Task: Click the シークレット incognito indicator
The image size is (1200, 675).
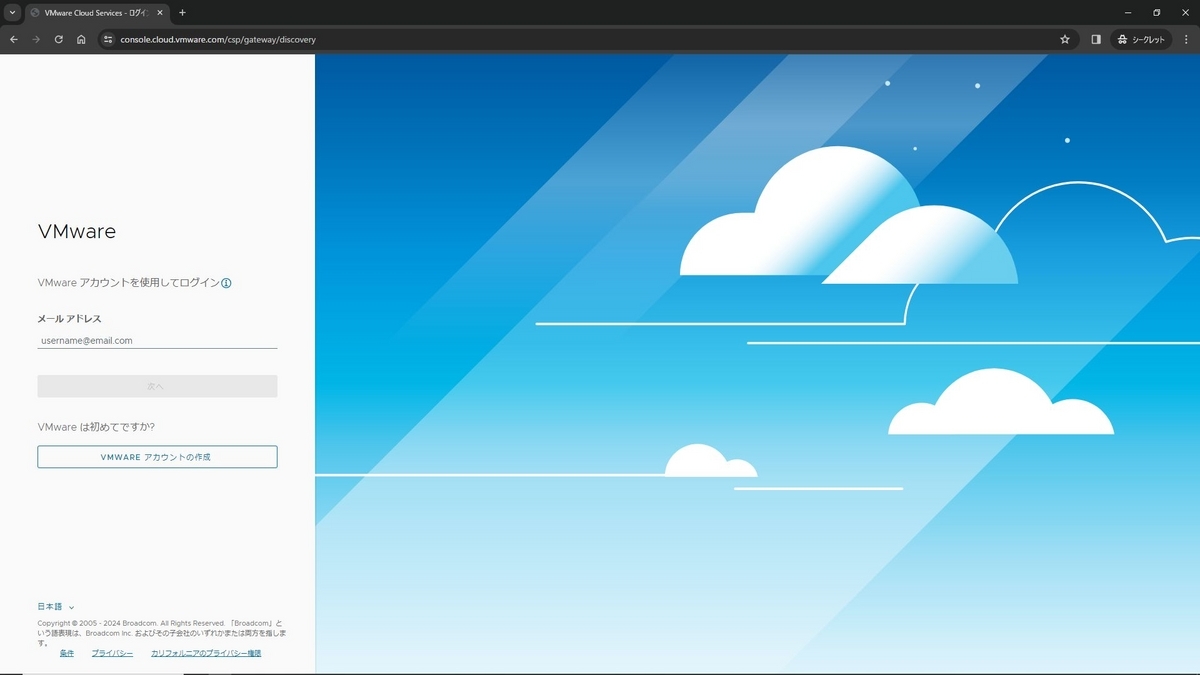Action: [x=1141, y=39]
